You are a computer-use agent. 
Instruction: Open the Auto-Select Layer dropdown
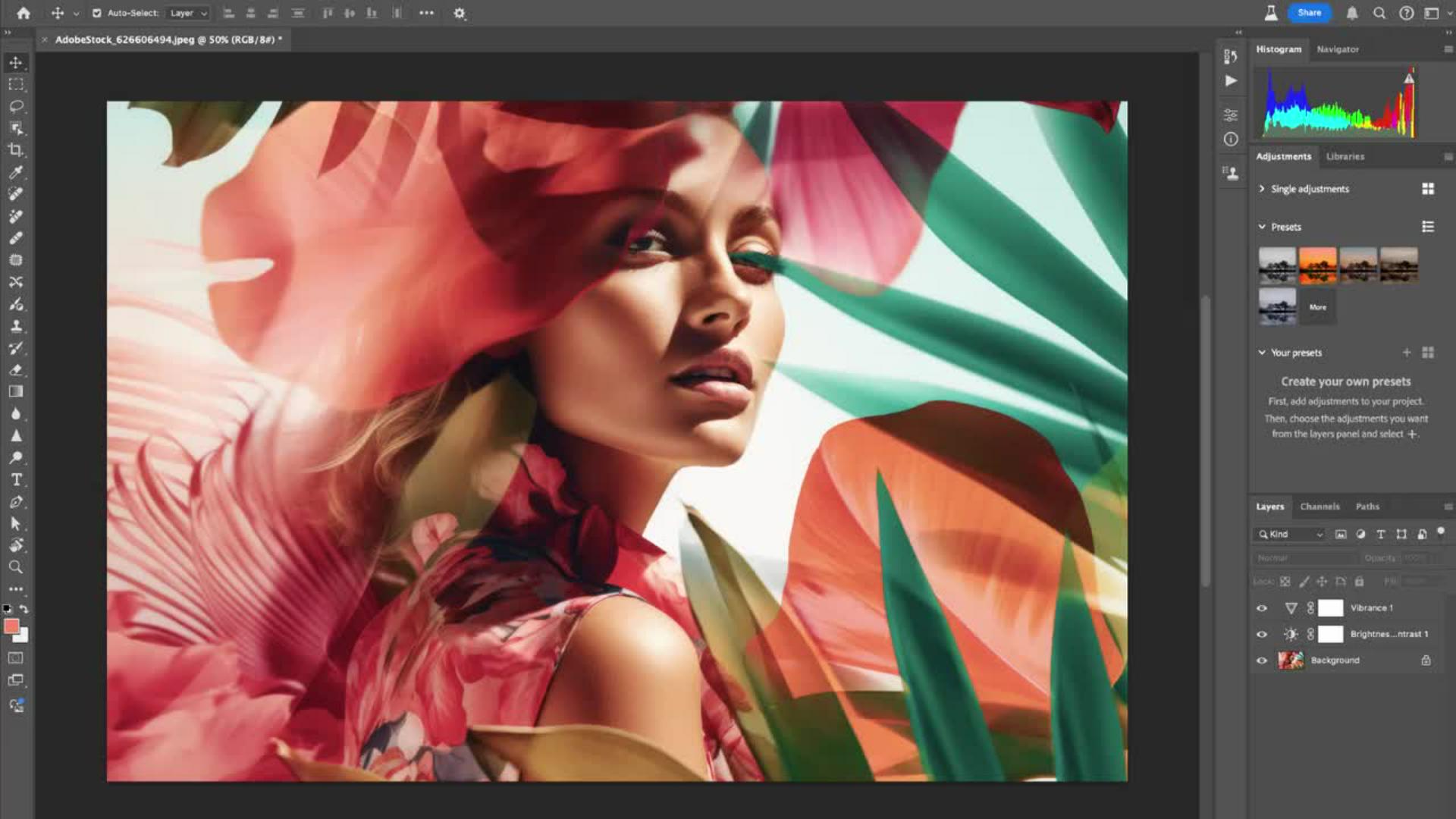188,13
